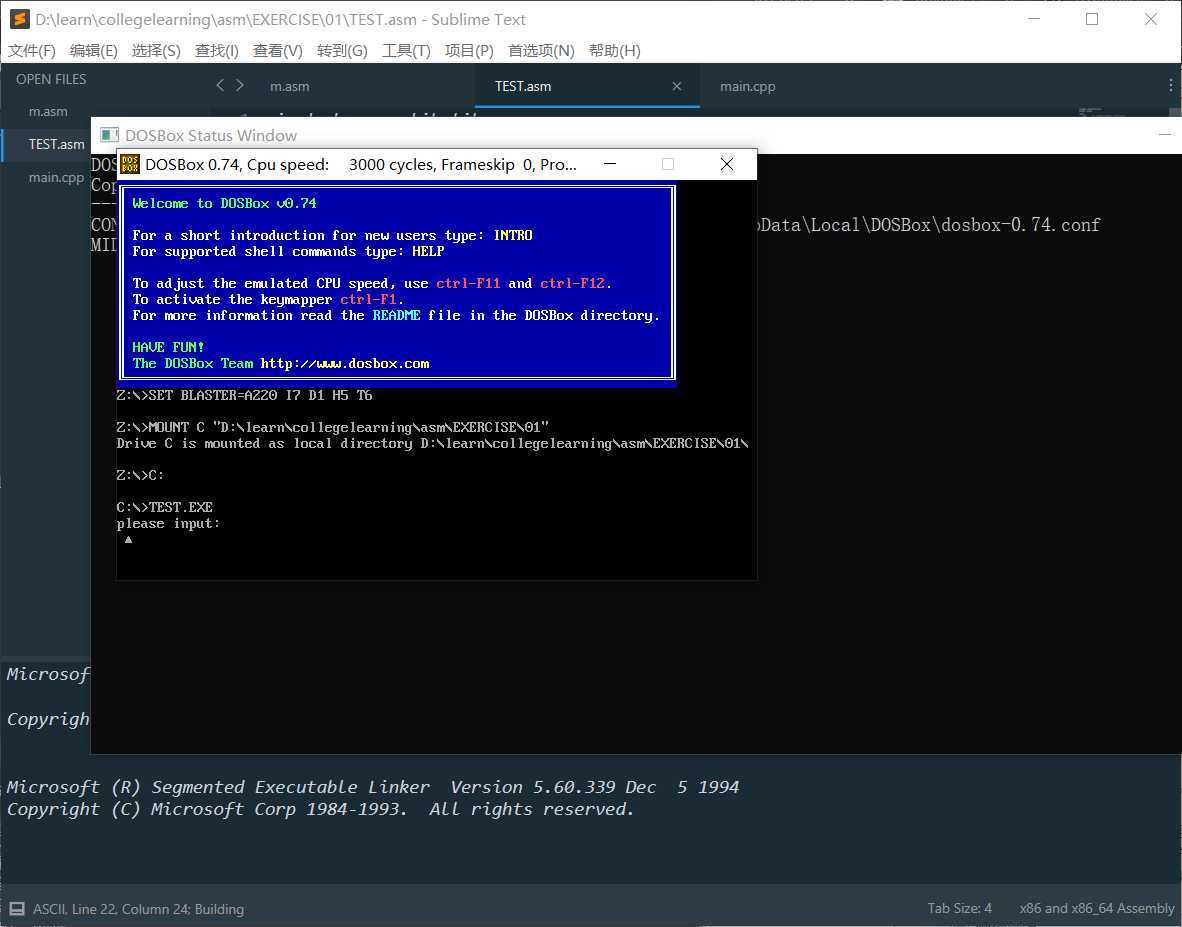Screen dimensions: 1182x927
Task: Click the 'HAVE FUN!' line
Action: [x=169, y=347]
